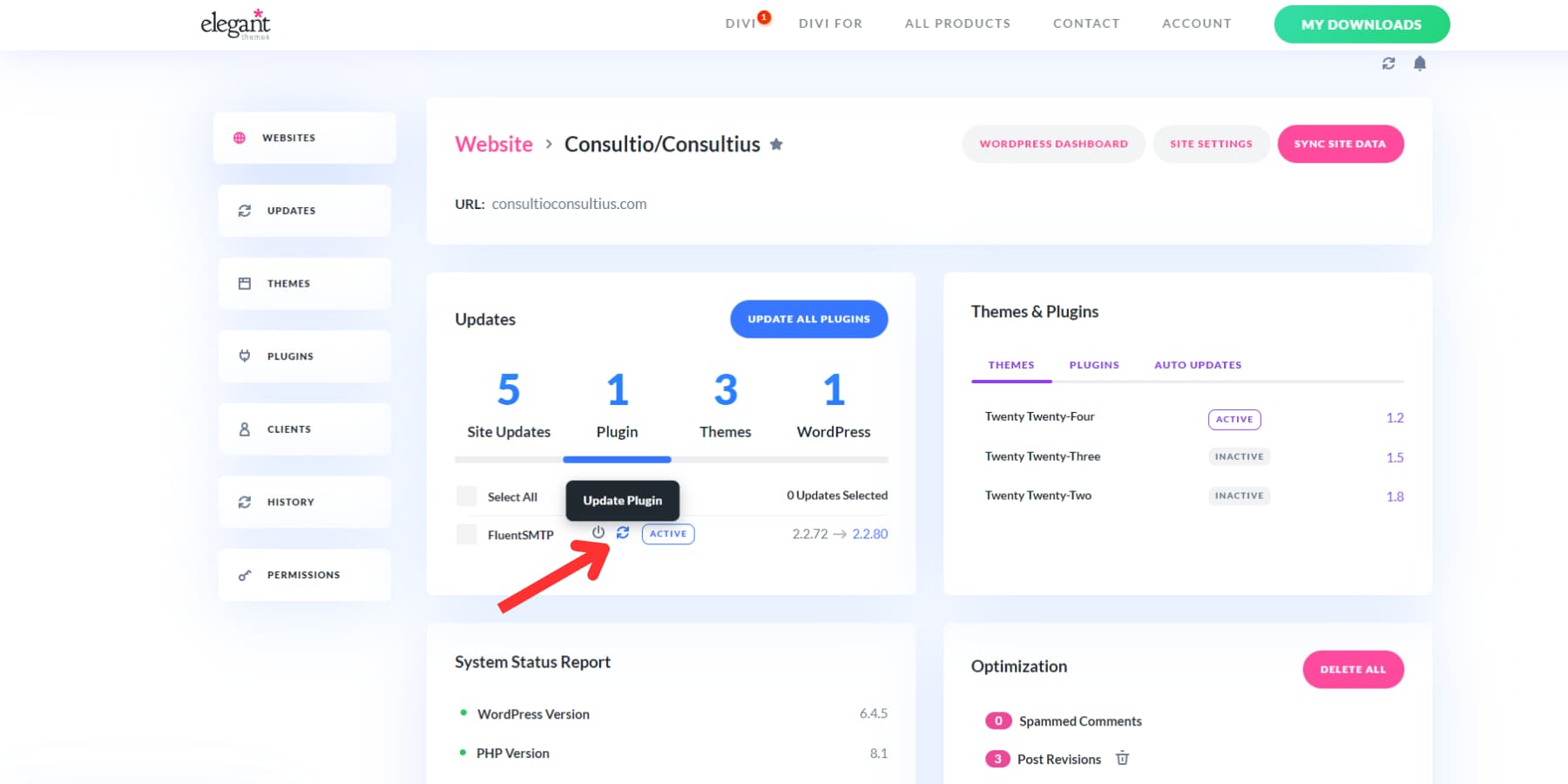
Task: Open the ALL PRODUCTS dropdown menu
Action: point(956,24)
